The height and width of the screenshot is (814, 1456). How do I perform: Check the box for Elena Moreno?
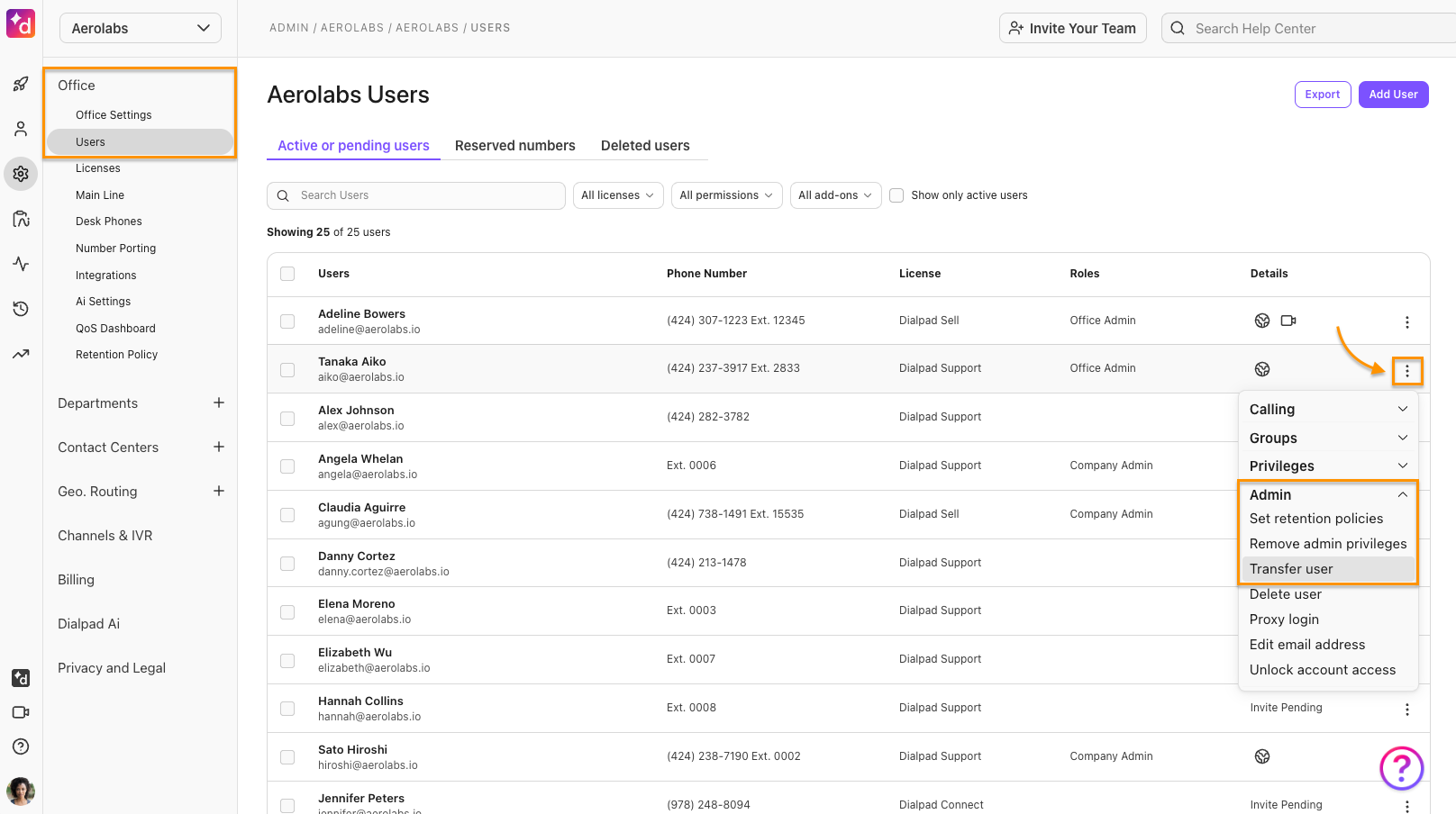[287, 612]
